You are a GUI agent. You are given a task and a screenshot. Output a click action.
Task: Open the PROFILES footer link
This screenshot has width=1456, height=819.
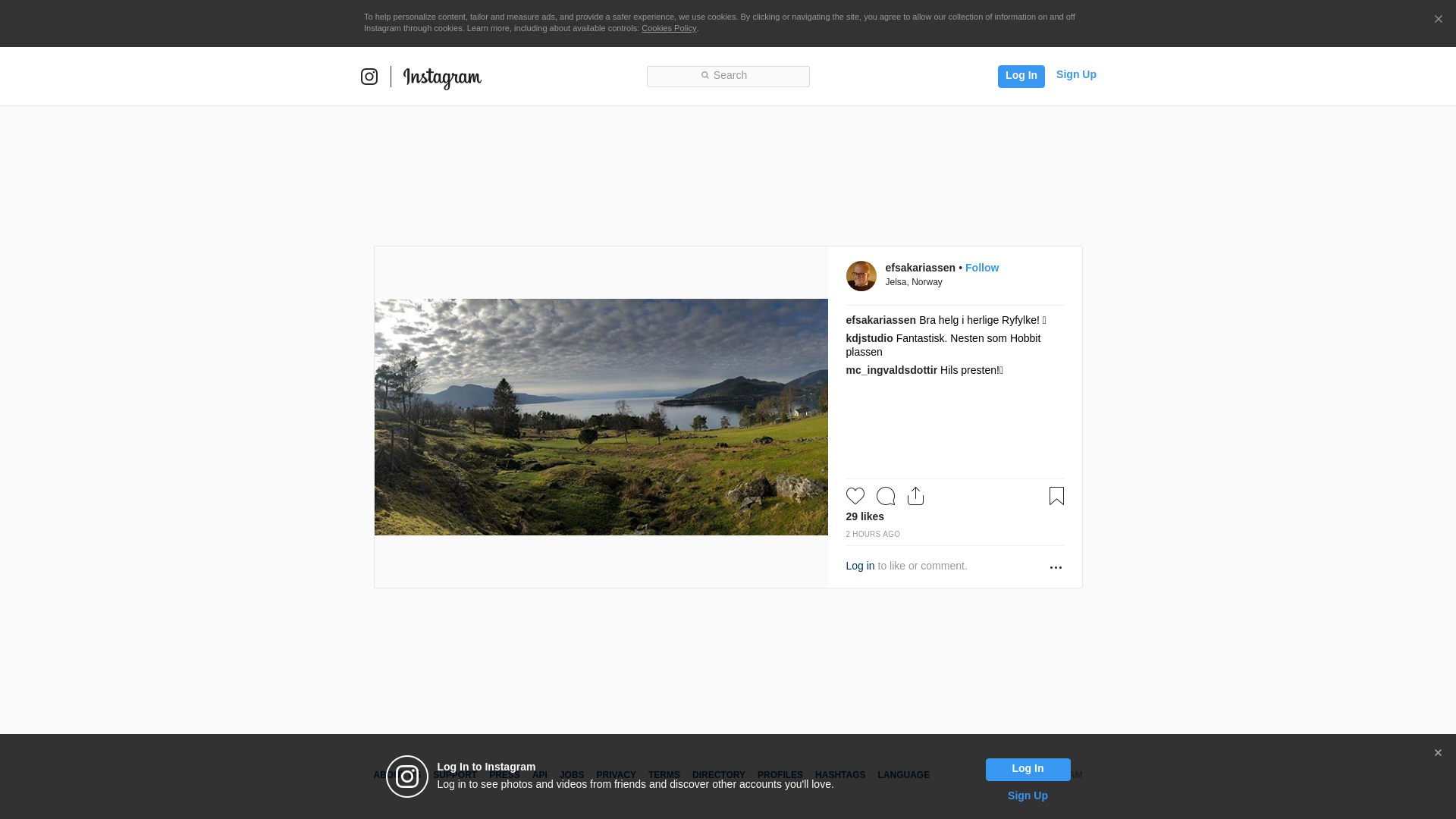point(780,775)
